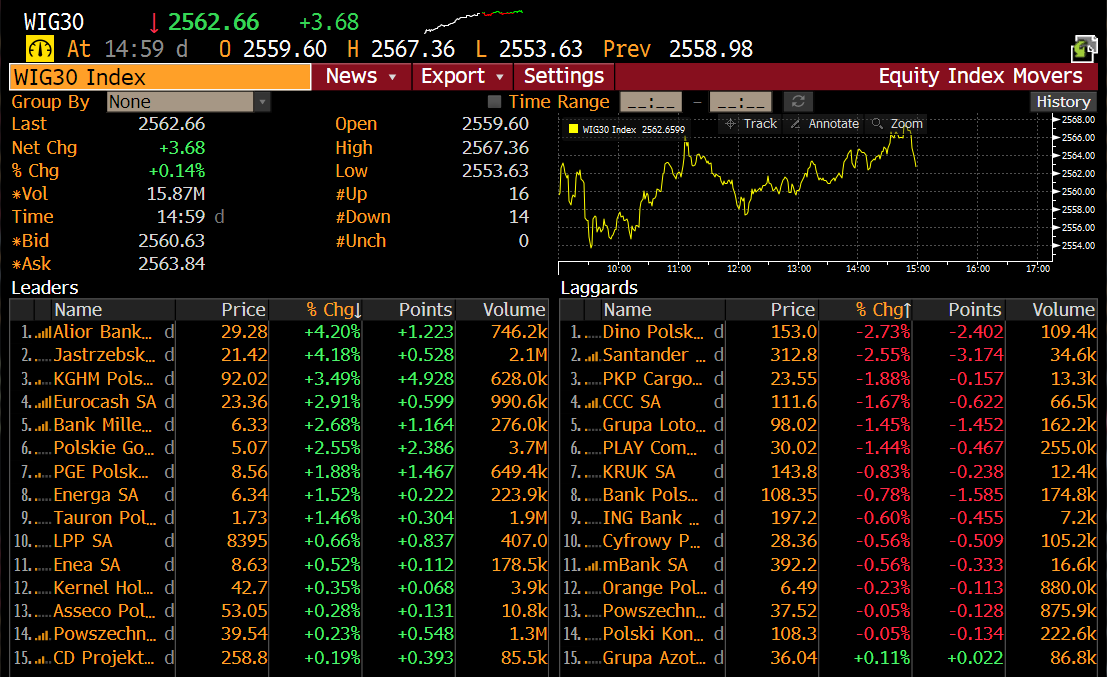
Task: Open the Settings menu
Action: point(564,76)
